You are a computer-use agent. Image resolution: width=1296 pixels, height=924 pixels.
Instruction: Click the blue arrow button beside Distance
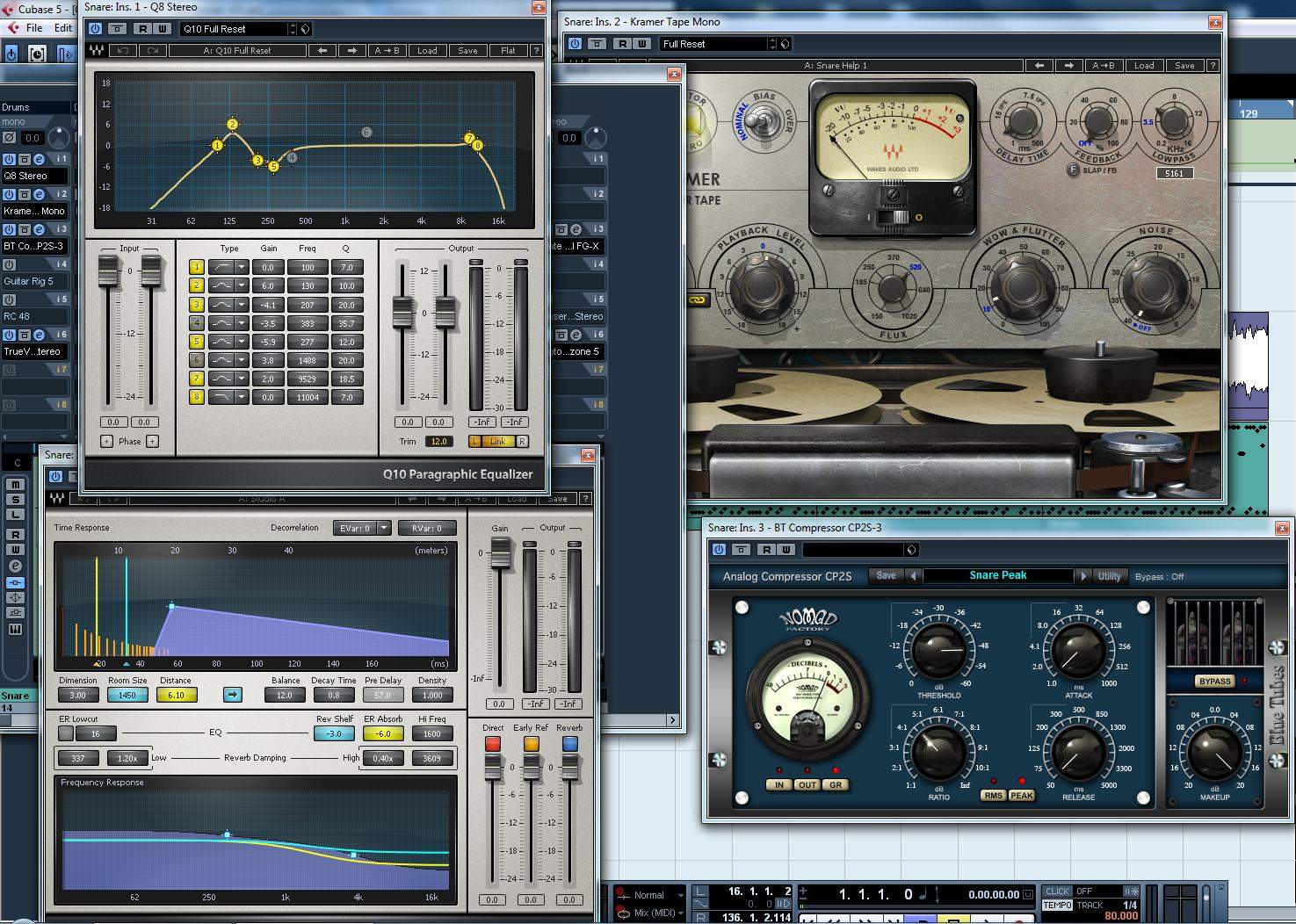tap(232, 695)
